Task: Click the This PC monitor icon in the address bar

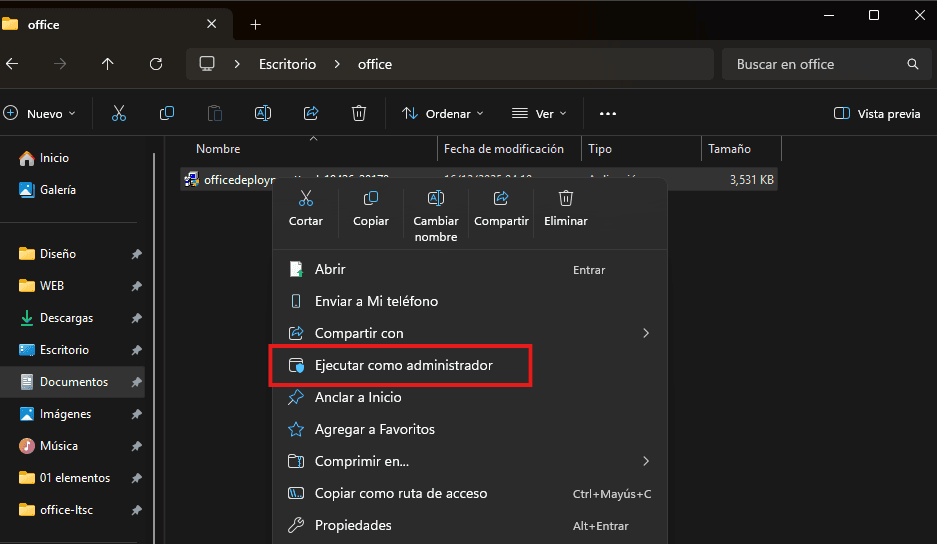Action: tap(207, 64)
